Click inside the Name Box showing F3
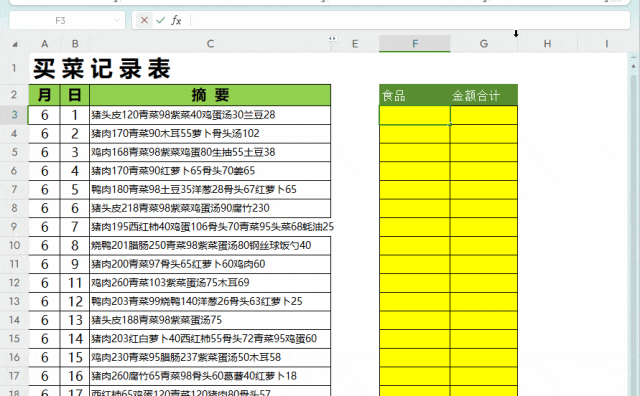Viewport: 640px width, 396px height. point(60,20)
